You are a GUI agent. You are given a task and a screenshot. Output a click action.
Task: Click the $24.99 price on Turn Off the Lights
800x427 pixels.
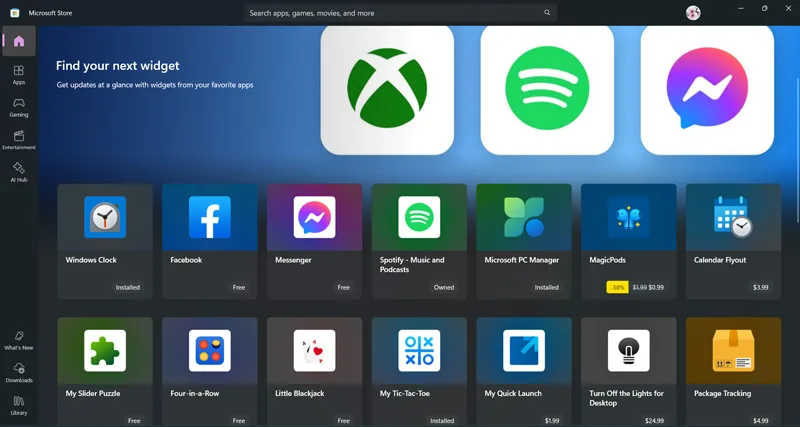(x=655, y=421)
